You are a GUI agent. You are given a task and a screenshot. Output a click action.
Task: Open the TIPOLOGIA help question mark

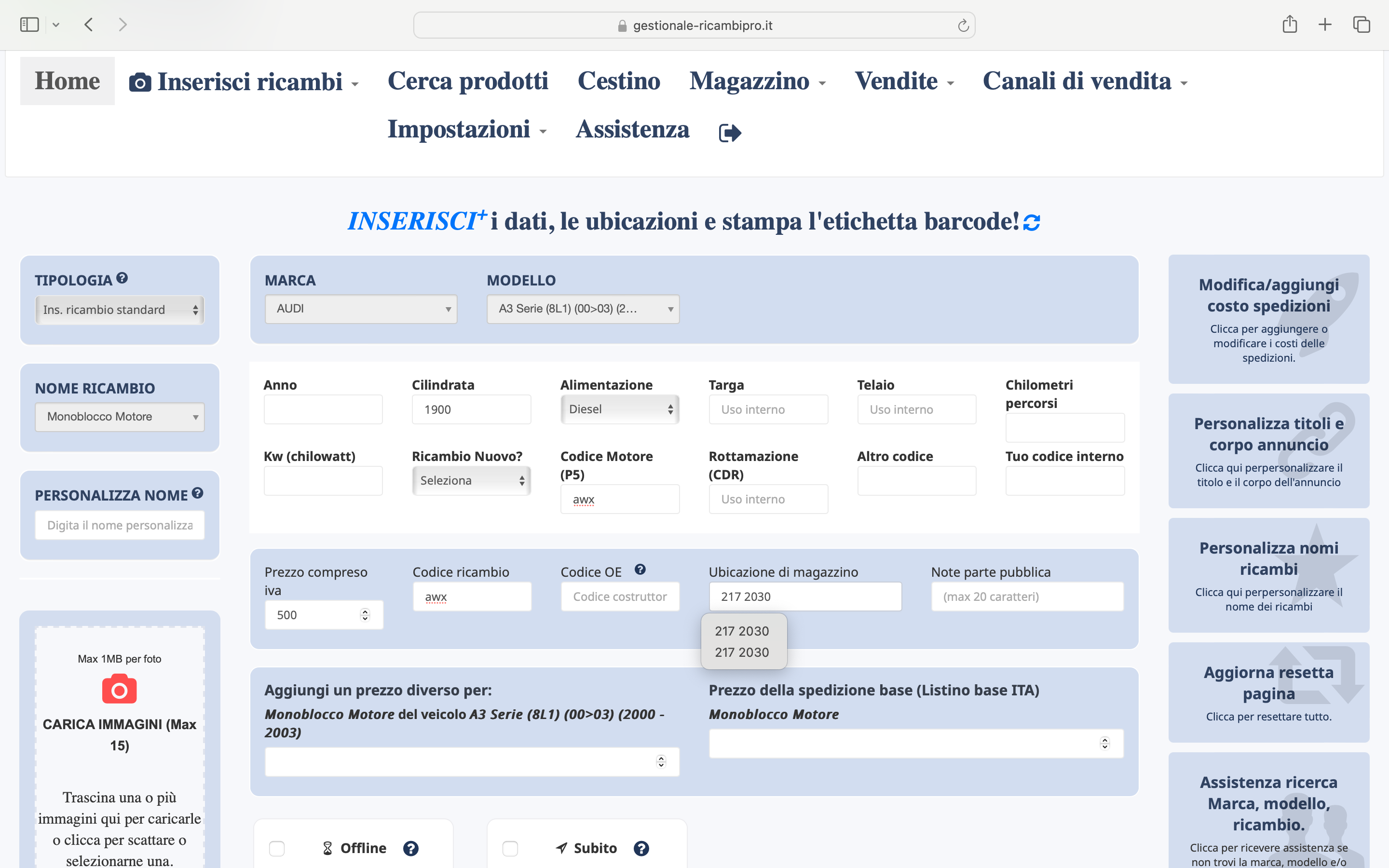(122, 278)
